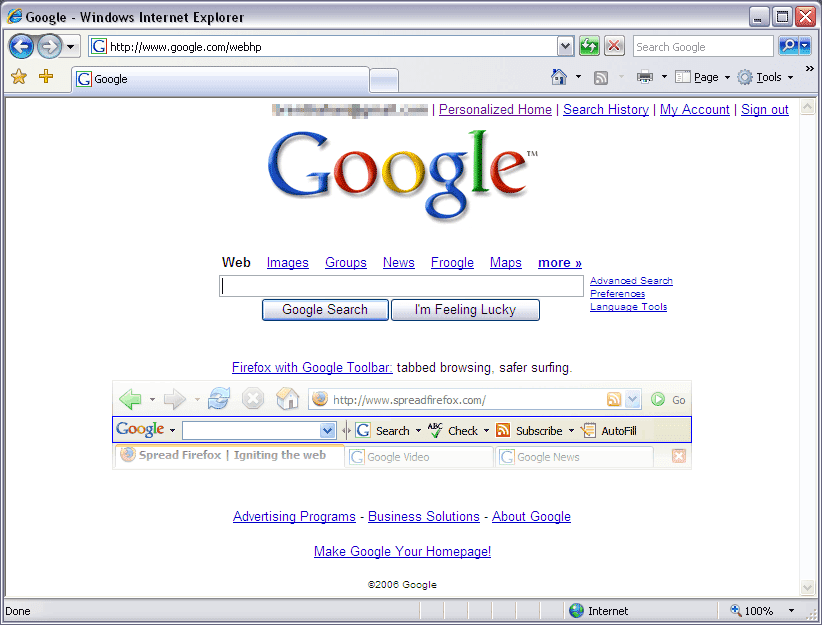Click the Google Toolbar logo in promo image
The image size is (822, 625).
point(140,429)
